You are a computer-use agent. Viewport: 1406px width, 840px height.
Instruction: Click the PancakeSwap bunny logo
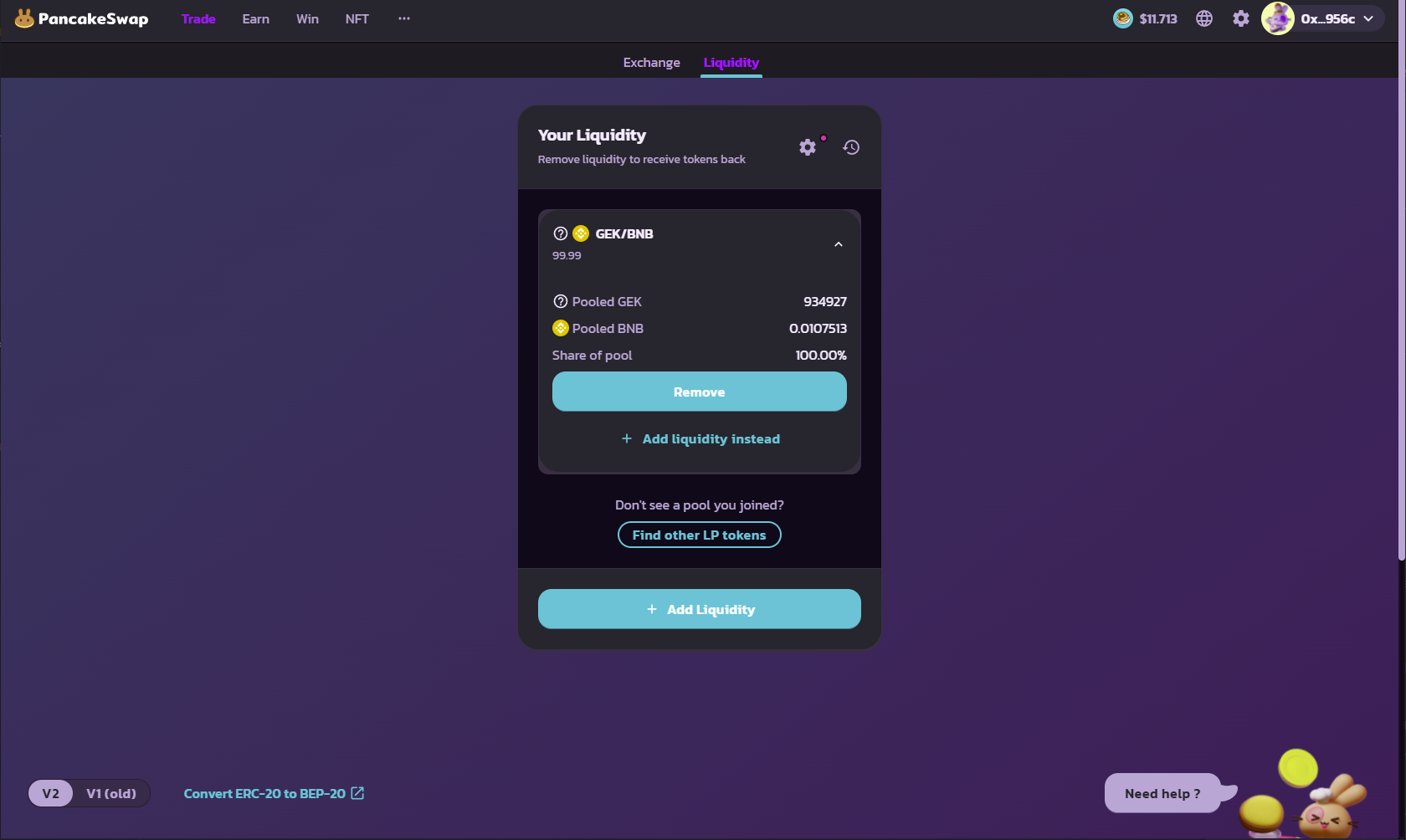pos(24,18)
